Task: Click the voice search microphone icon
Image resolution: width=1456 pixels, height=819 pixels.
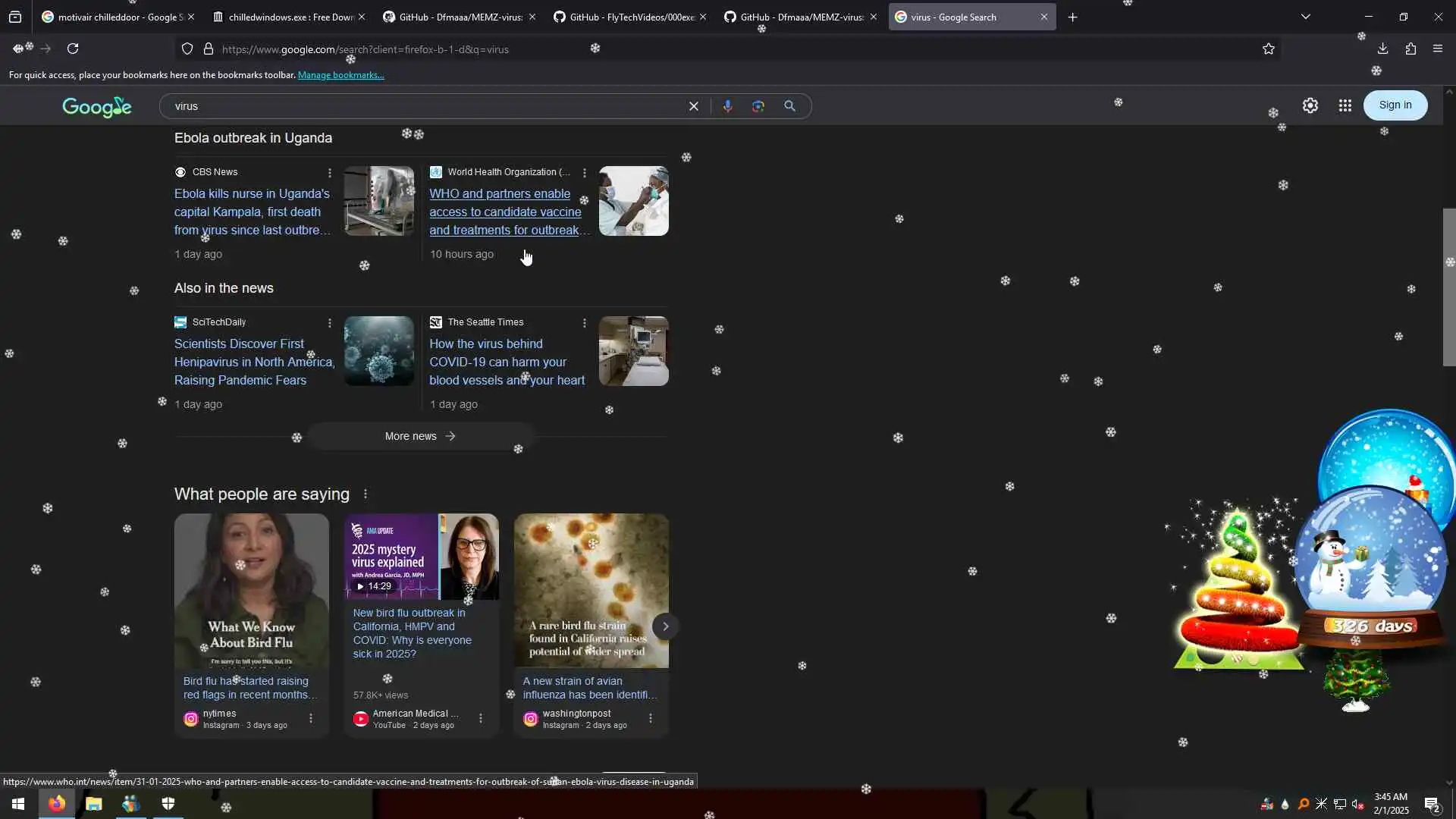Action: pyautogui.click(x=727, y=106)
